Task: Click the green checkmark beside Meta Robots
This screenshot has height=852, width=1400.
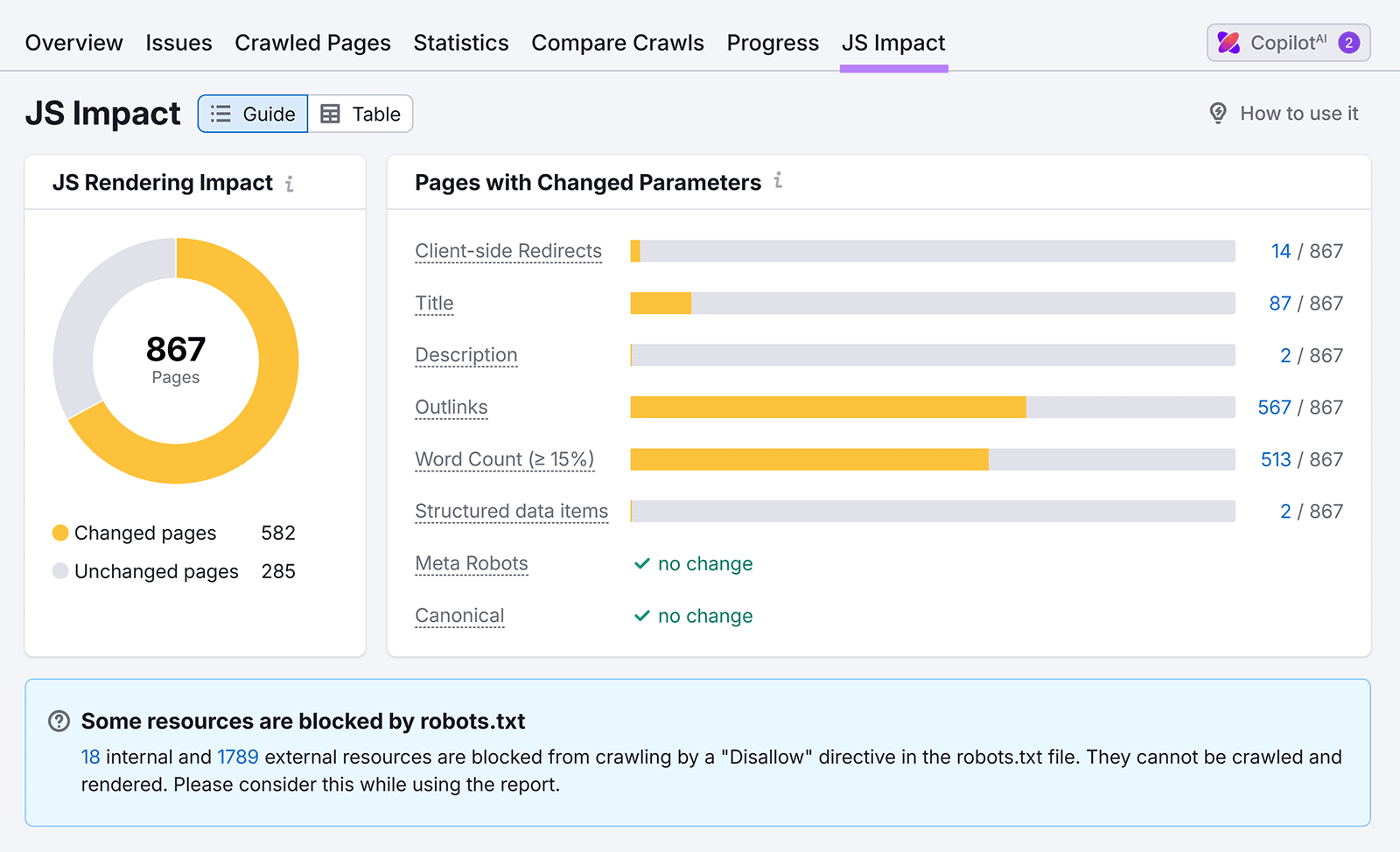Action: tap(641, 563)
